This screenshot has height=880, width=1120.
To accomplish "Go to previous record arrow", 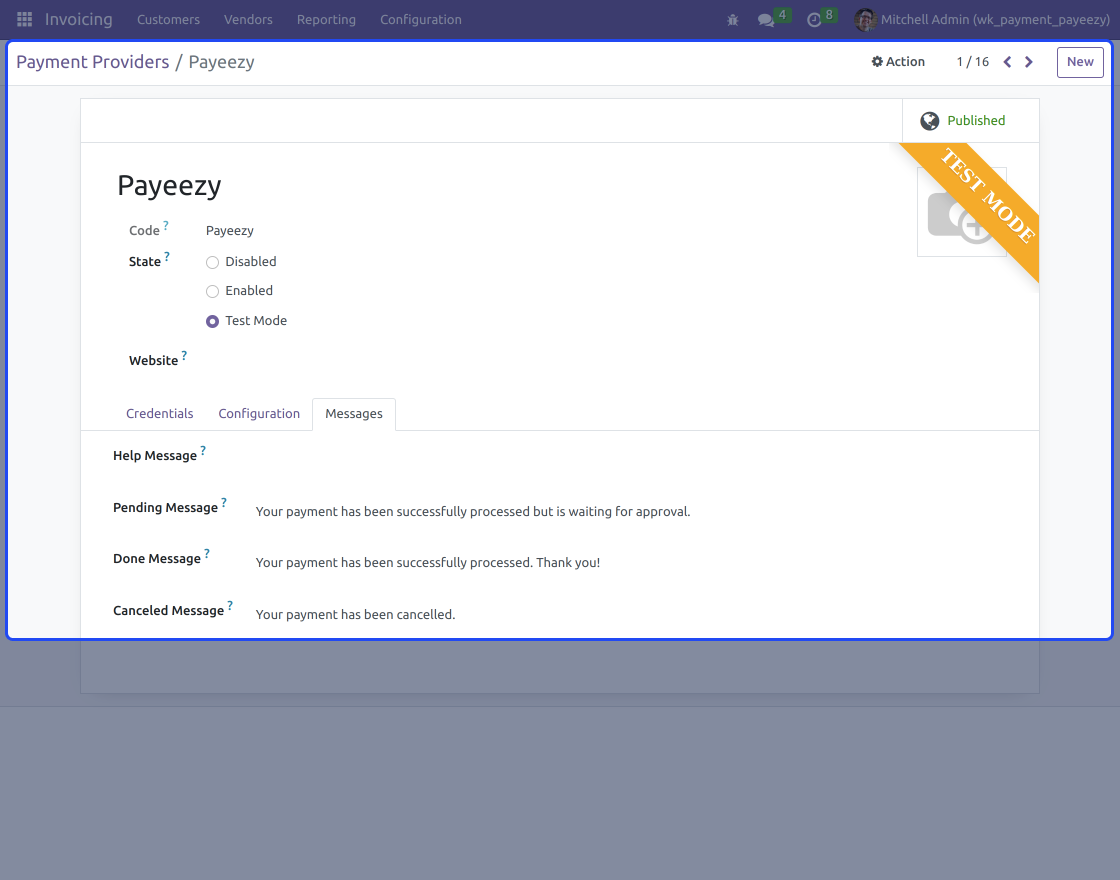I will 1007,62.
